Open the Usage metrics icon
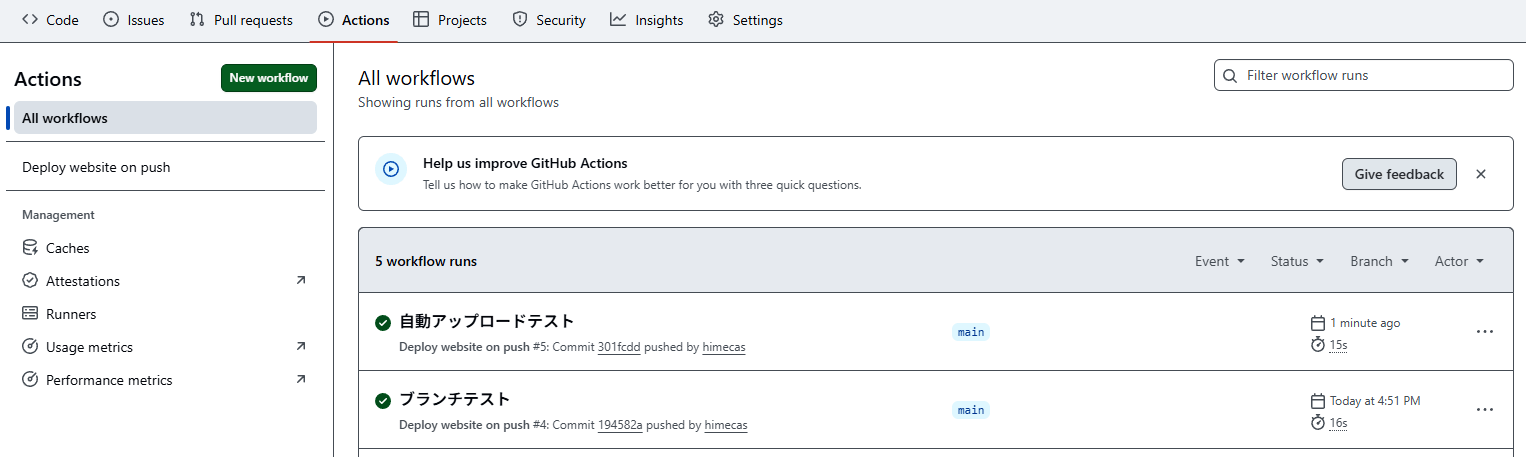The width and height of the screenshot is (1526, 457). (x=30, y=347)
